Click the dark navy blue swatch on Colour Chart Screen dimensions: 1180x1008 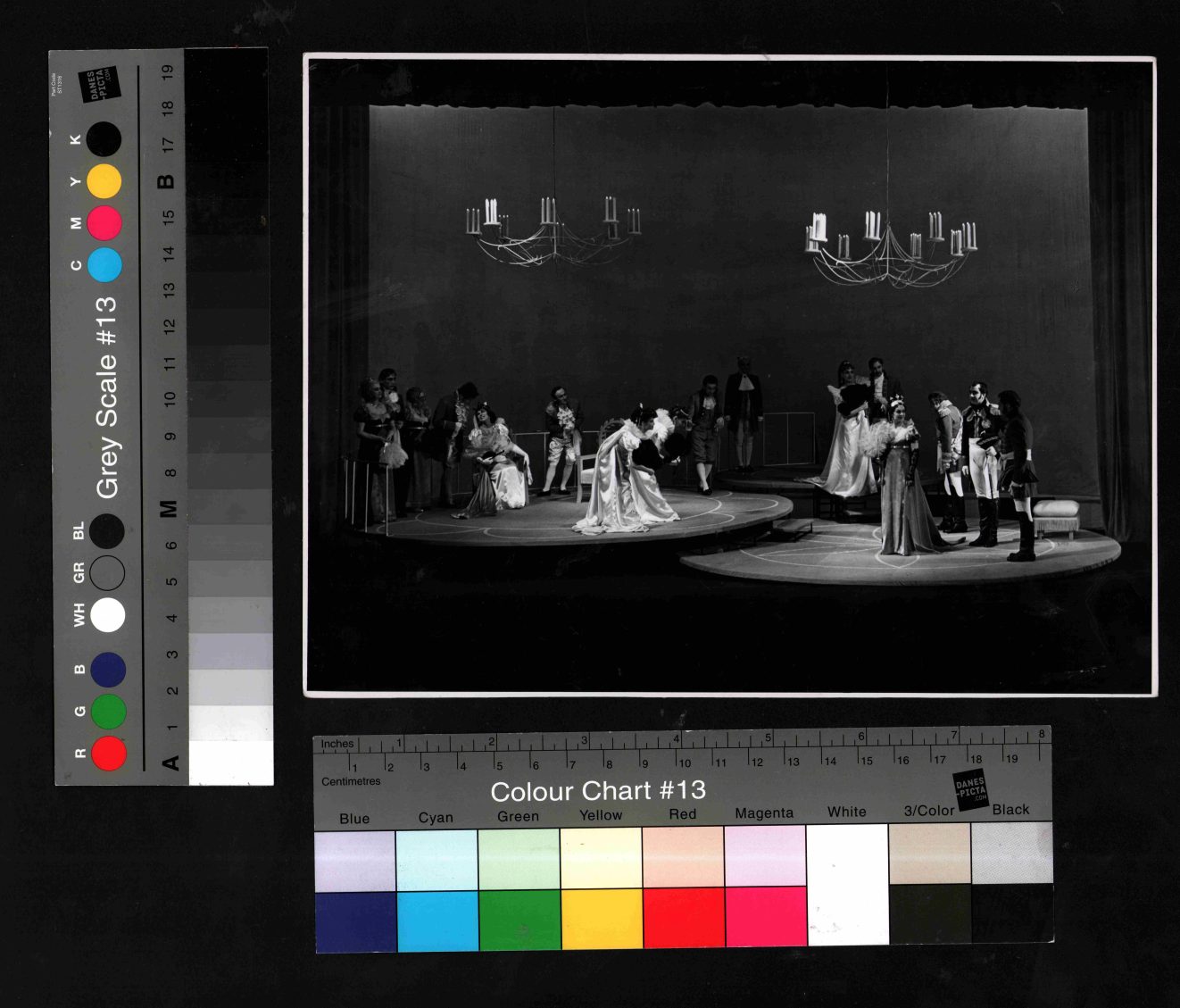click(355, 922)
